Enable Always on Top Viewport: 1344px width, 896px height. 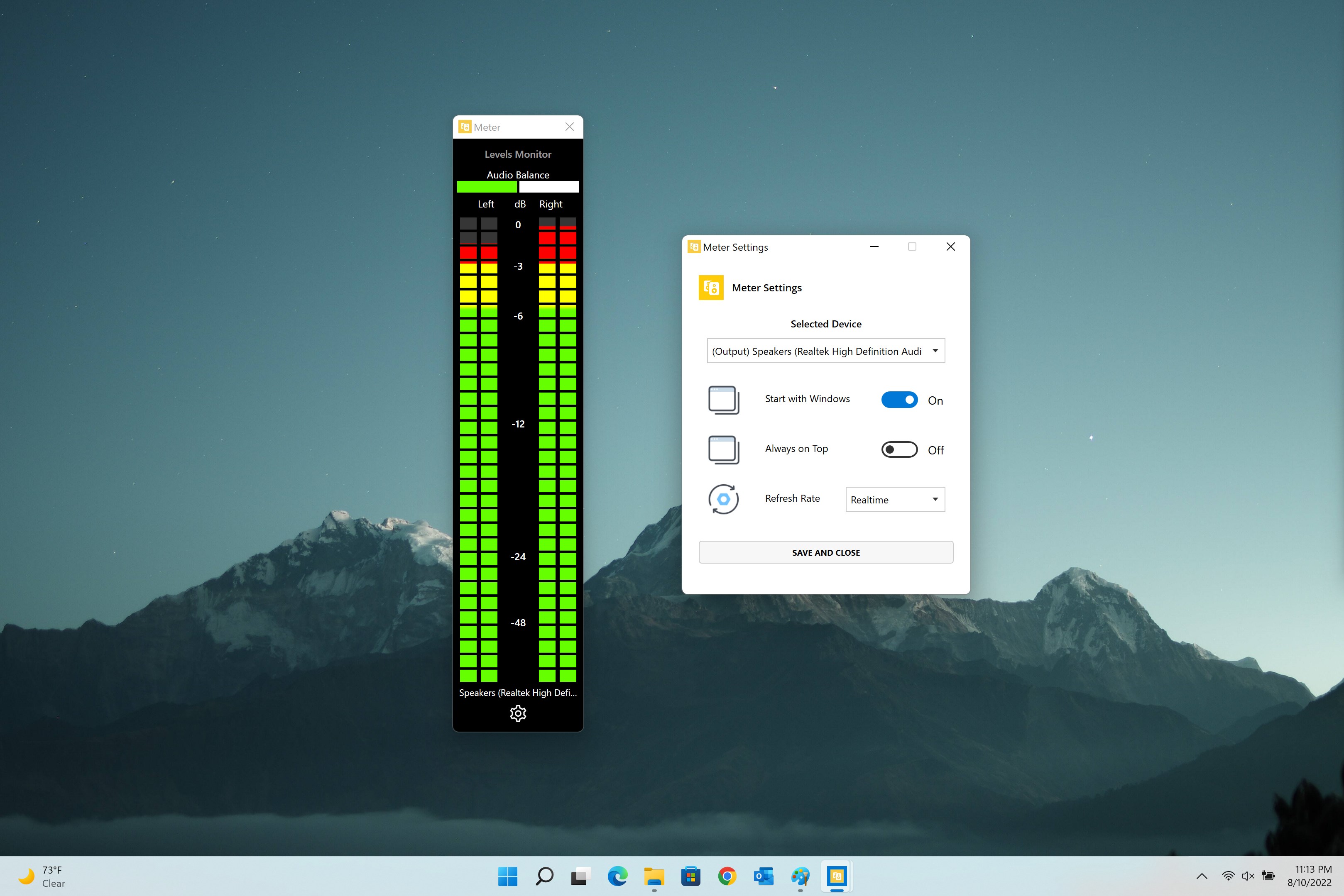coord(898,449)
